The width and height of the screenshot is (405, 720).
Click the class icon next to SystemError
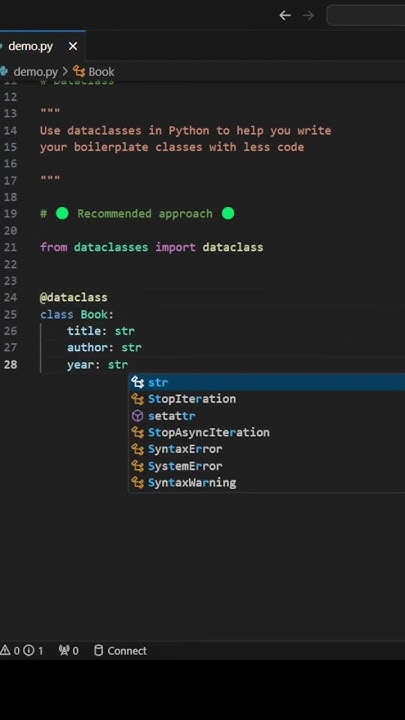(x=137, y=466)
